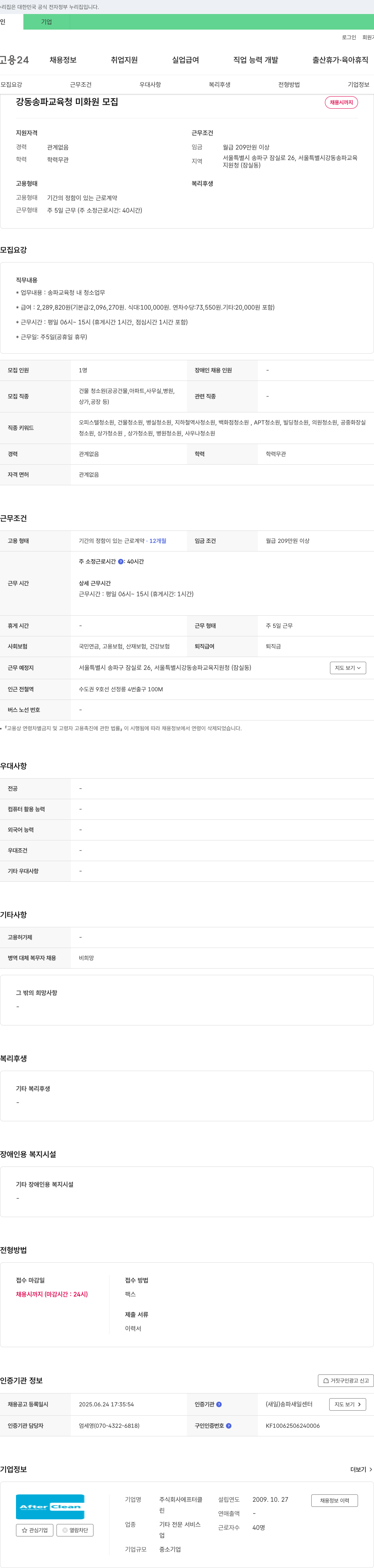The image size is (374, 1568).
Task: Switch to the 기업 top tab
Action: click(x=46, y=22)
